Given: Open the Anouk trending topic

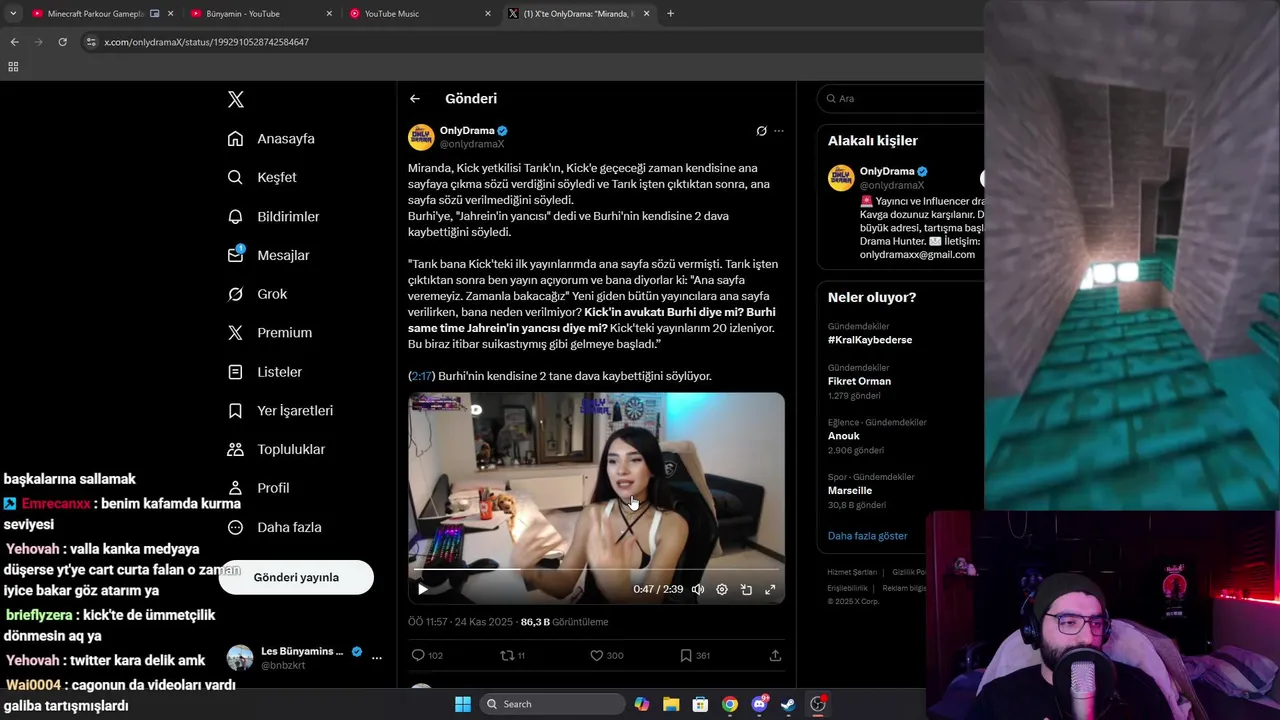Looking at the screenshot, I should [x=844, y=436].
